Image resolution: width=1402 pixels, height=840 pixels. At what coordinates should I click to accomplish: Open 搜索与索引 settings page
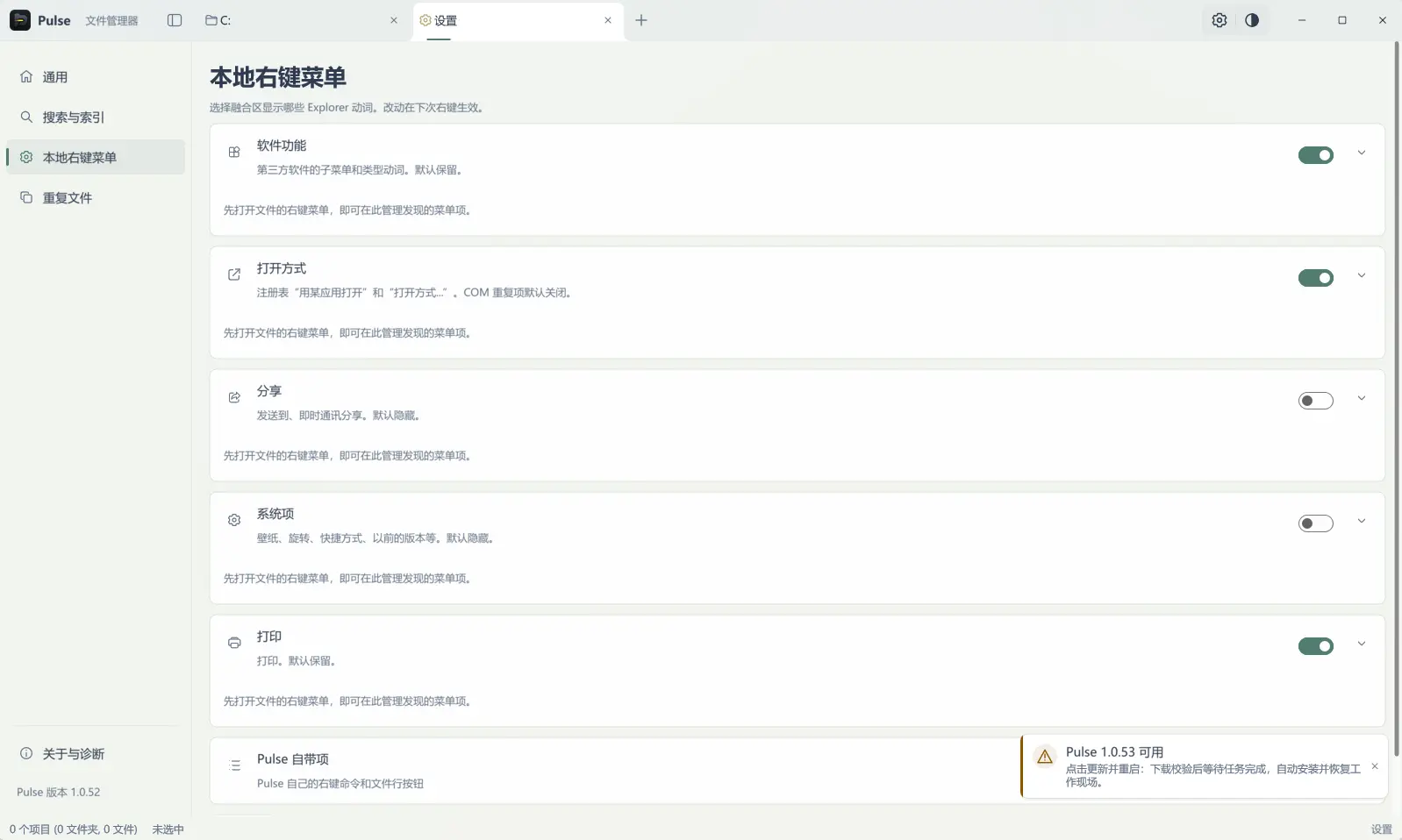coord(96,117)
